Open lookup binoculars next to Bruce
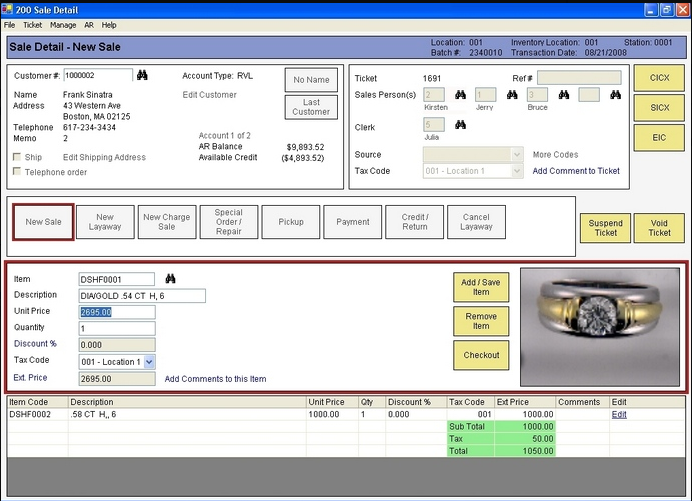692x501 pixels. pyautogui.click(x=564, y=95)
